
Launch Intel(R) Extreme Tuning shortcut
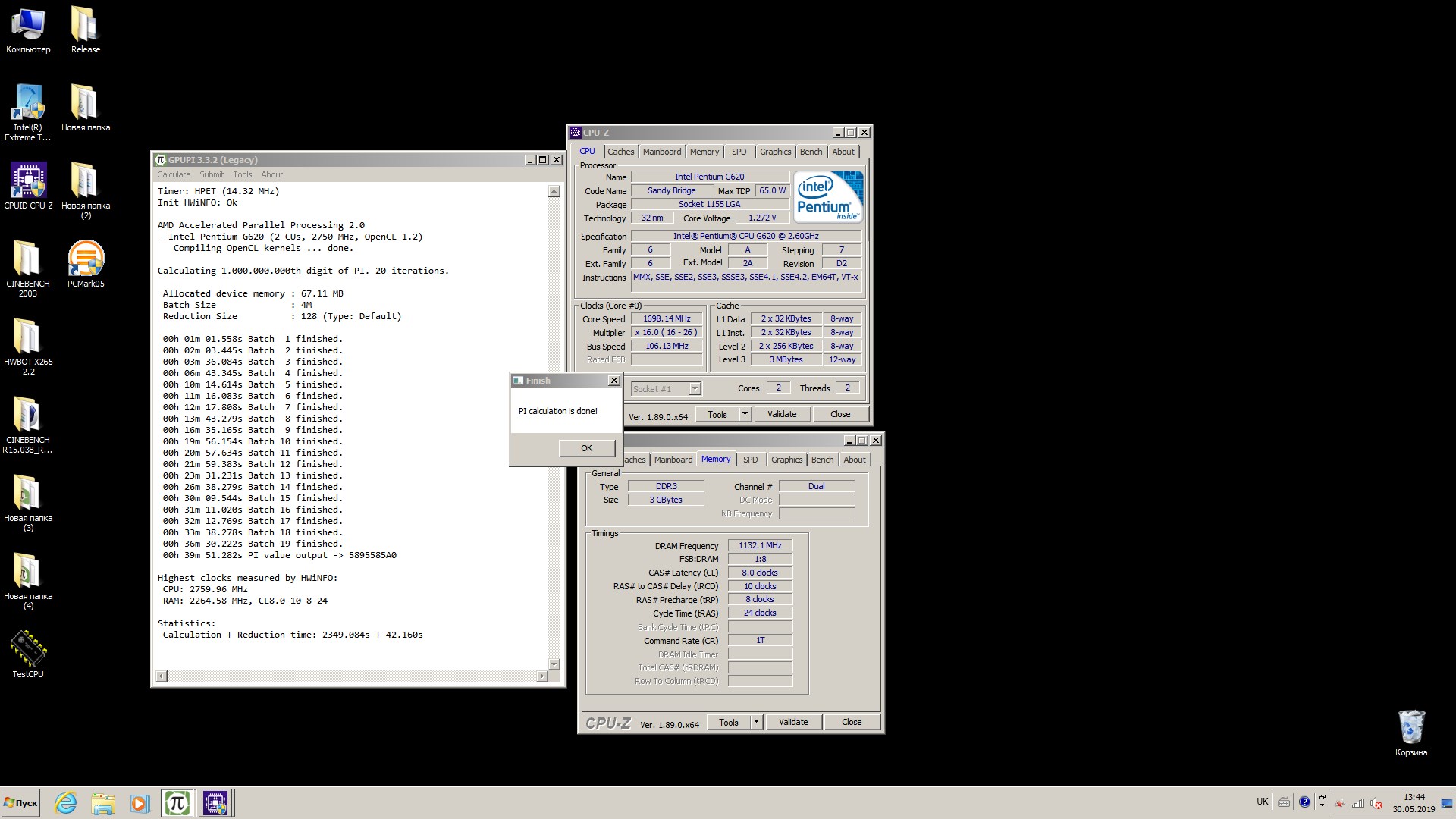click(28, 113)
